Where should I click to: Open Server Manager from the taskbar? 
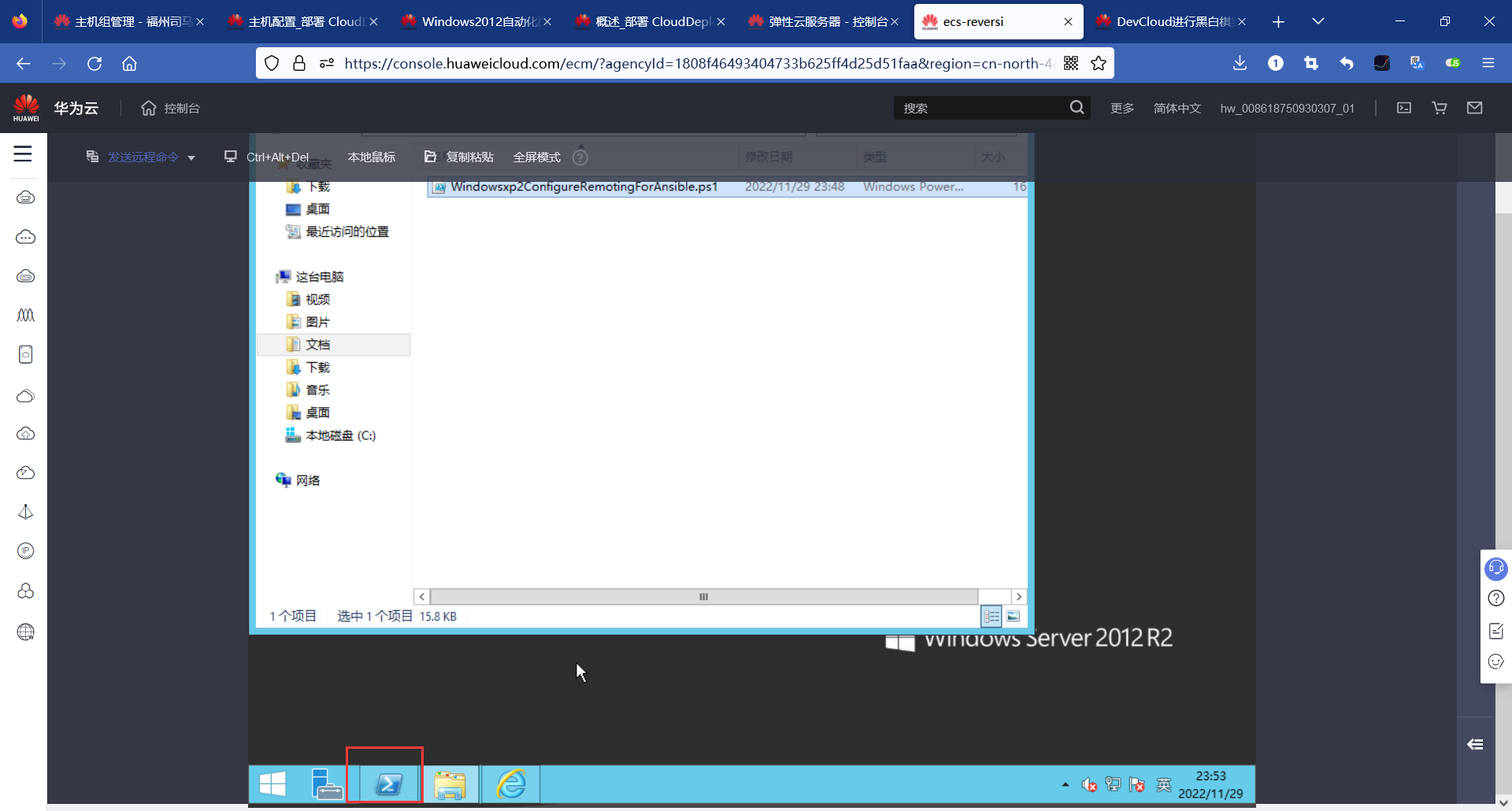[327, 784]
